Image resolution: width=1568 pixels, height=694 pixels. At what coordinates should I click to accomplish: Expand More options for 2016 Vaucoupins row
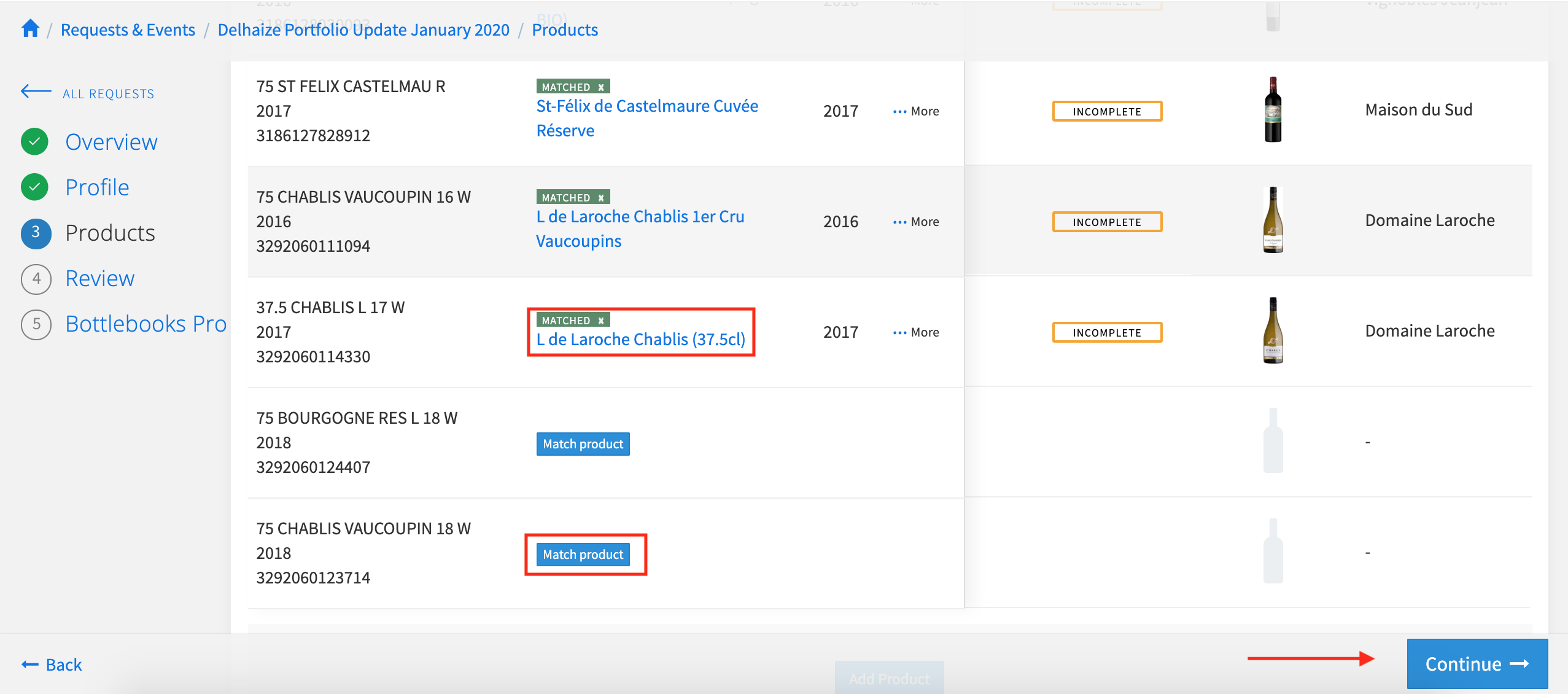pyautogui.click(x=916, y=222)
